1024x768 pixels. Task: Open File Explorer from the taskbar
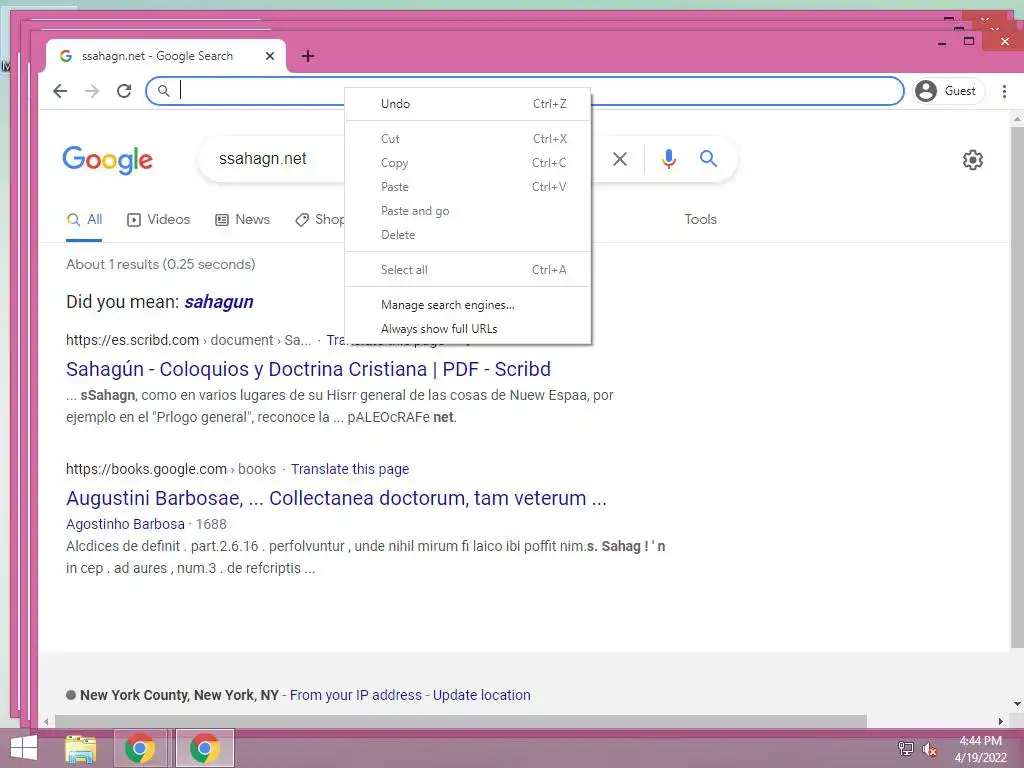80,748
